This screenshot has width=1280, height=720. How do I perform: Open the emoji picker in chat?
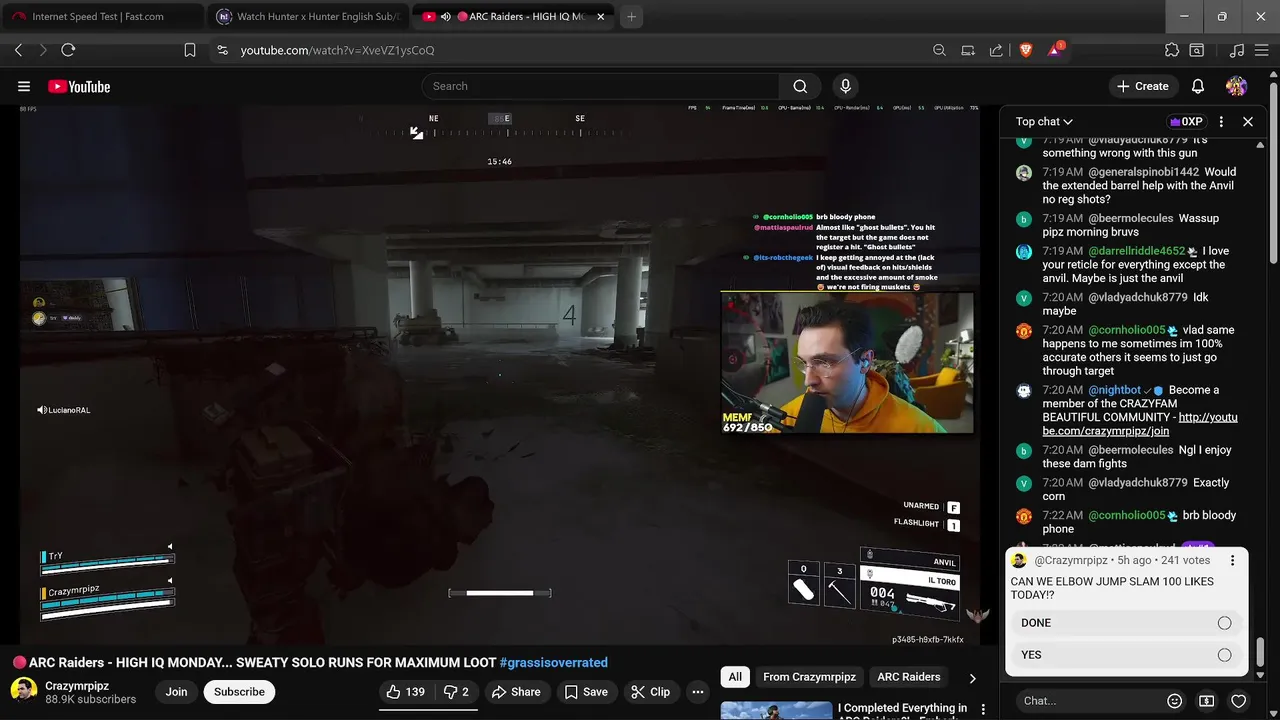point(1175,701)
